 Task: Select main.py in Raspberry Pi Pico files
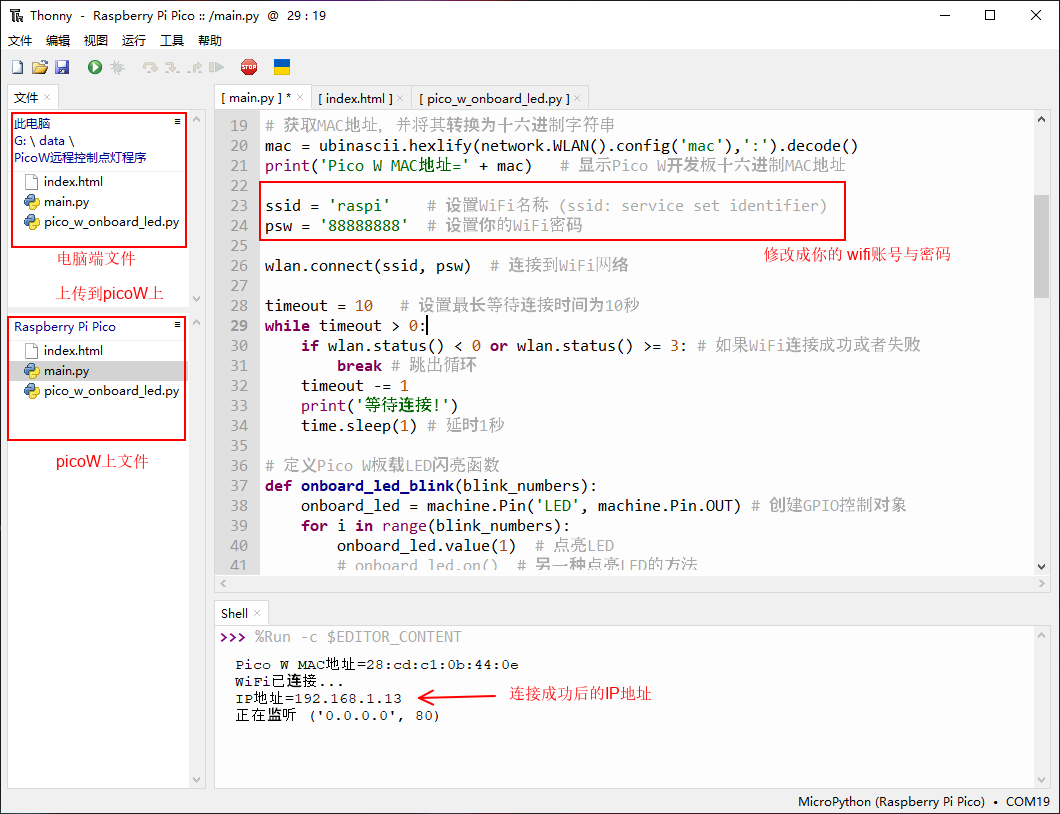tap(66, 371)
